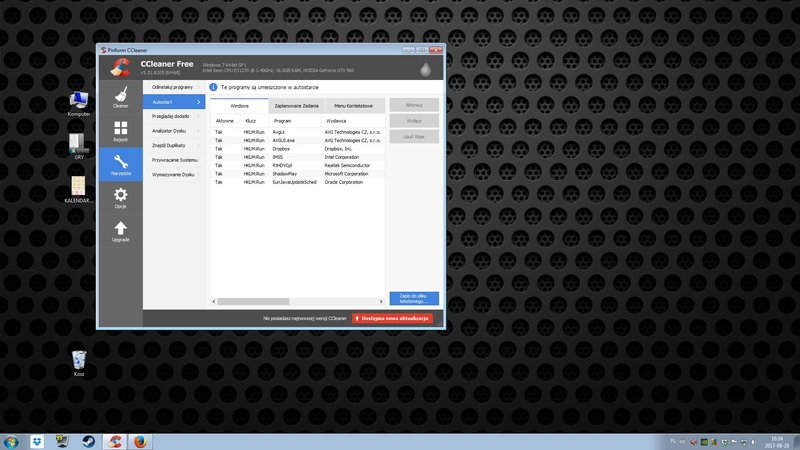Open the Opcje settings gear

[x=120, y=198]
